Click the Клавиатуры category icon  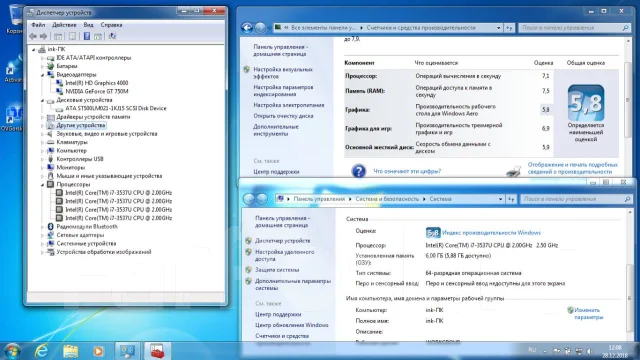point(51,142)
